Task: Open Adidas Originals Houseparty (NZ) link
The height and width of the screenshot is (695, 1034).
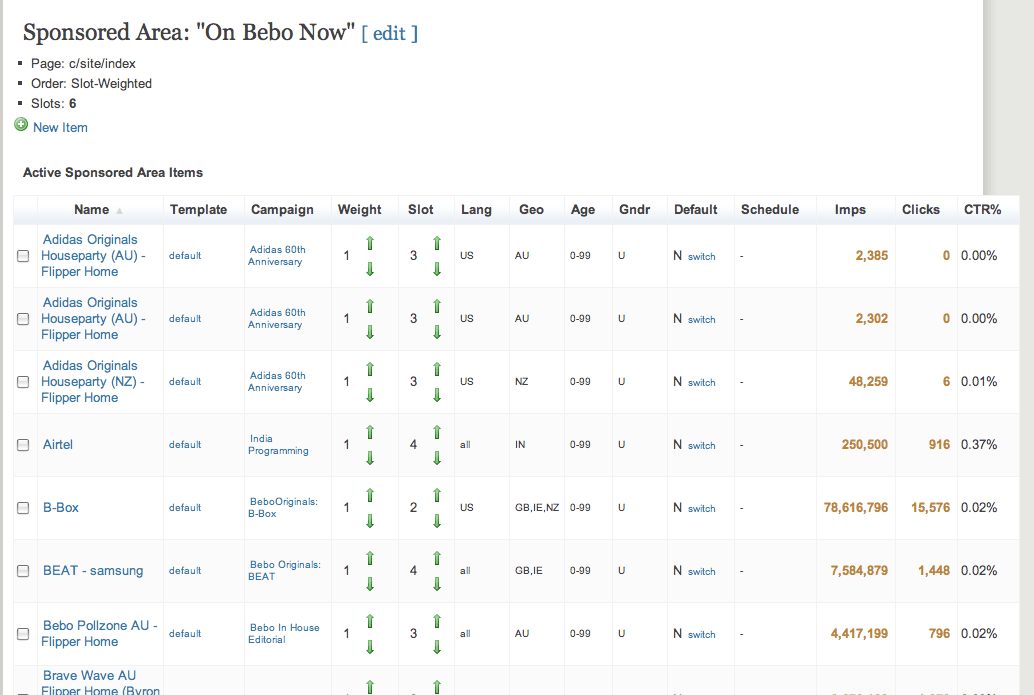Action: pos(93,381)
